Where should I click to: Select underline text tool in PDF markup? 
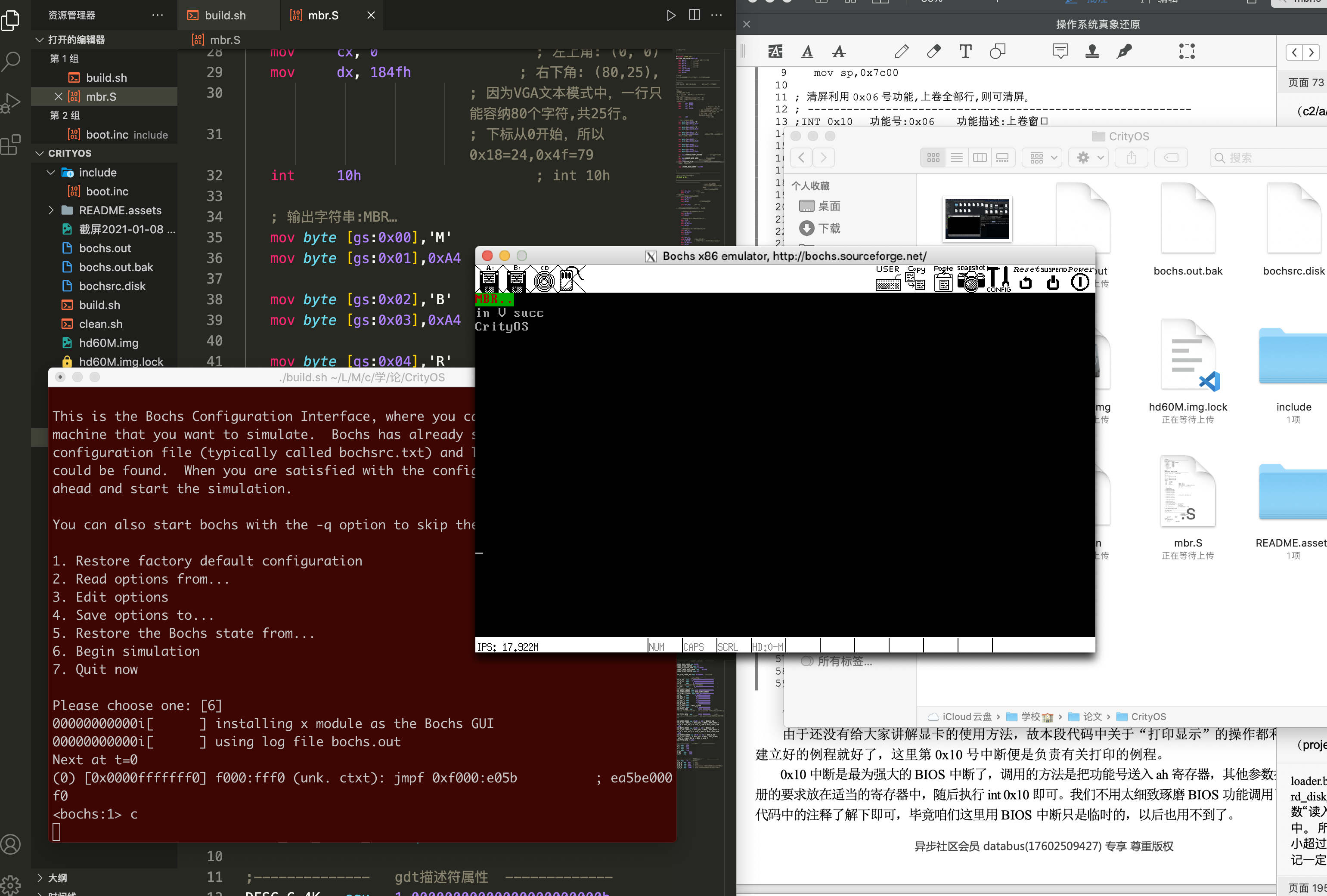coord(807,51)
